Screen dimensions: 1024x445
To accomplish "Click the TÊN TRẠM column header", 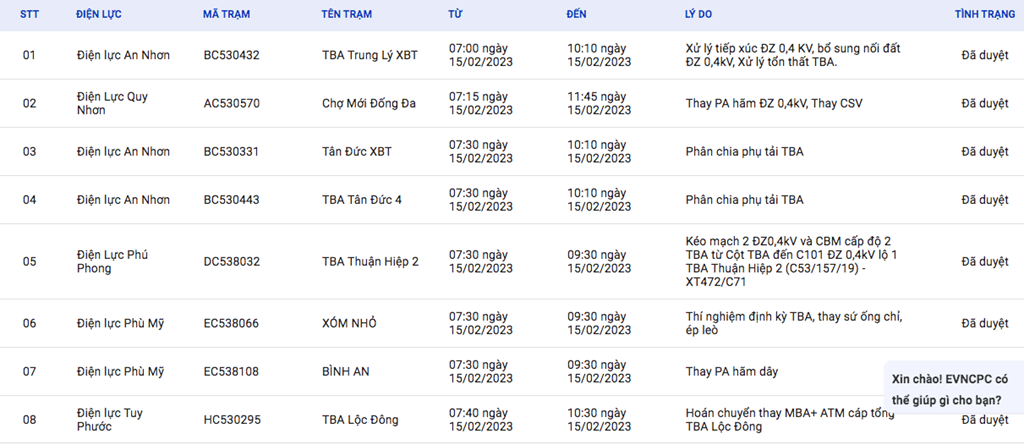I will 347,14.
